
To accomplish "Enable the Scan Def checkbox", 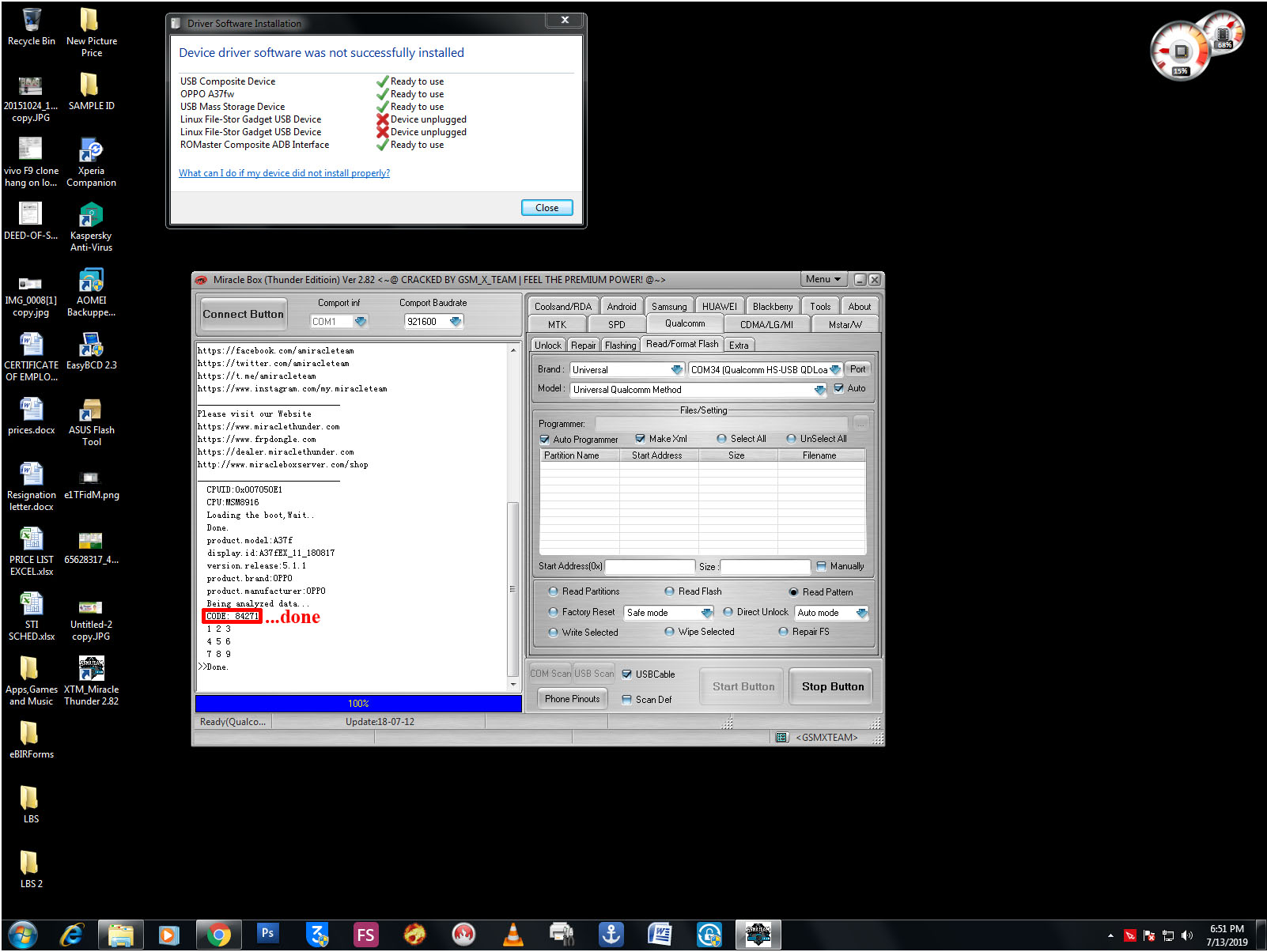I will pyautogui.click(x=626, y=700).
